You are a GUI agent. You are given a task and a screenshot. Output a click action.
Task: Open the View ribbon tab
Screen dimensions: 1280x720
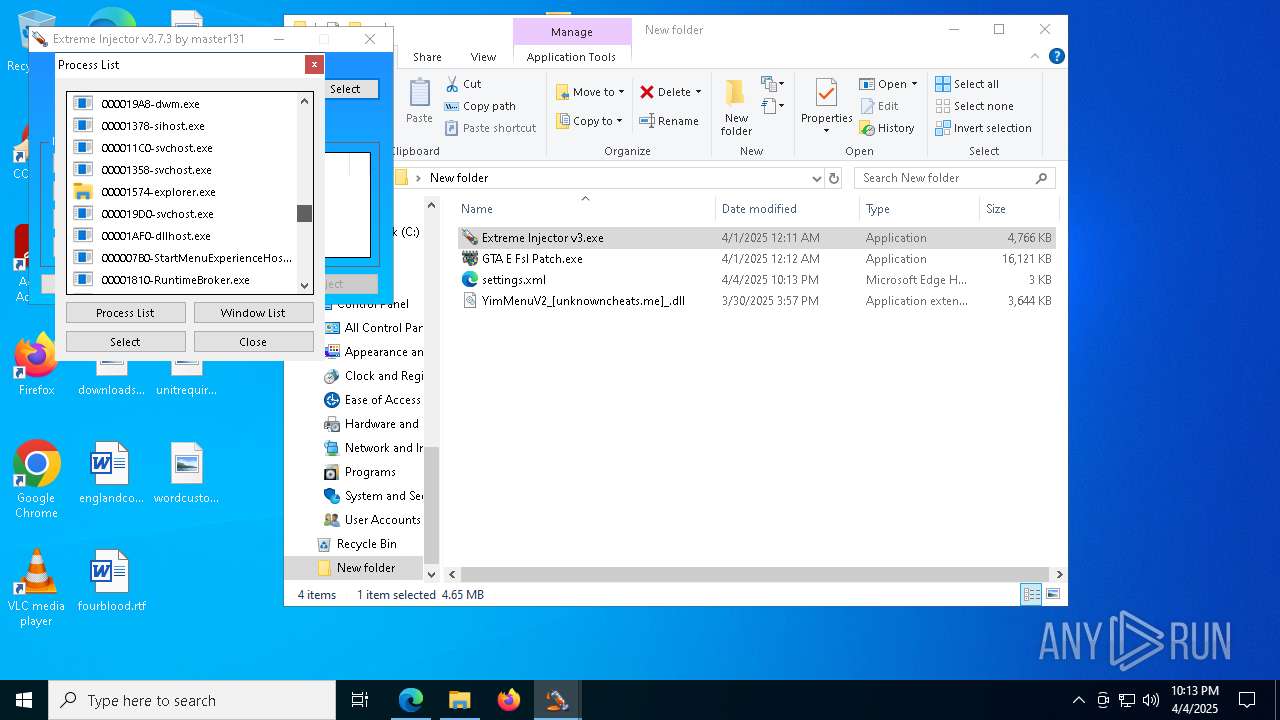483,57
